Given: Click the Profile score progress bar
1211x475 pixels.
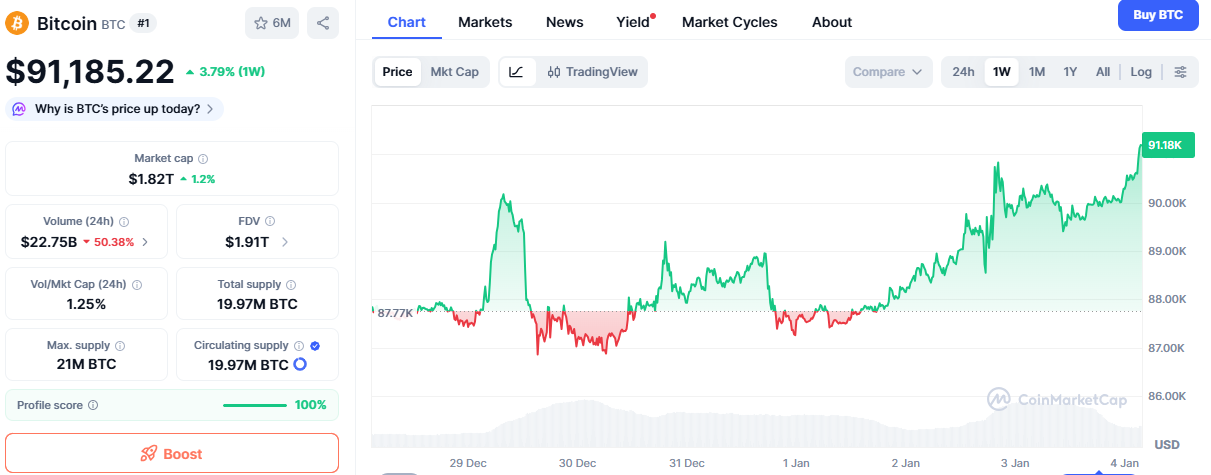Looking at the screenshot, I should tap(255, 405).
